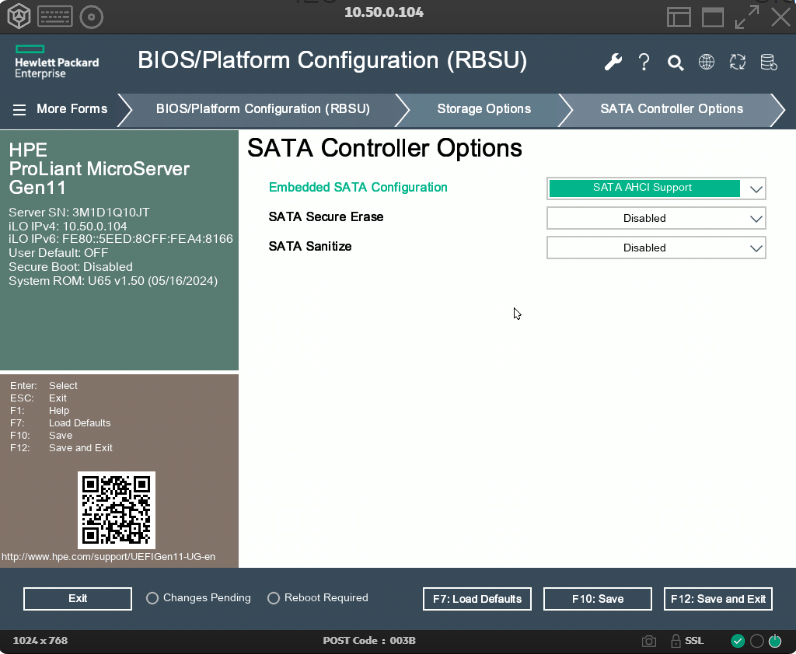Click the dark UID indicator circle
Viewport: 796px width, 654px height.
[756, 641]
